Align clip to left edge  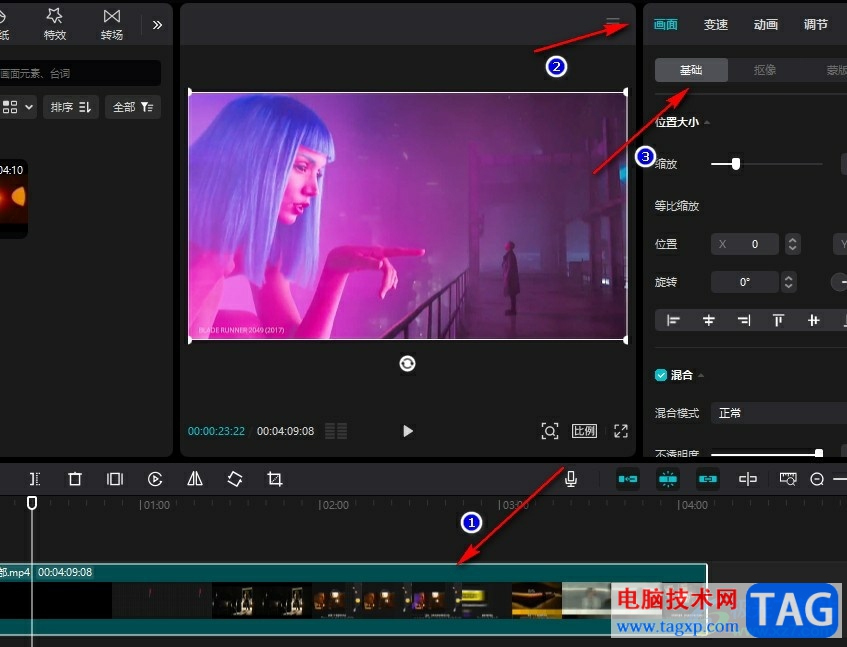[673, 321]
